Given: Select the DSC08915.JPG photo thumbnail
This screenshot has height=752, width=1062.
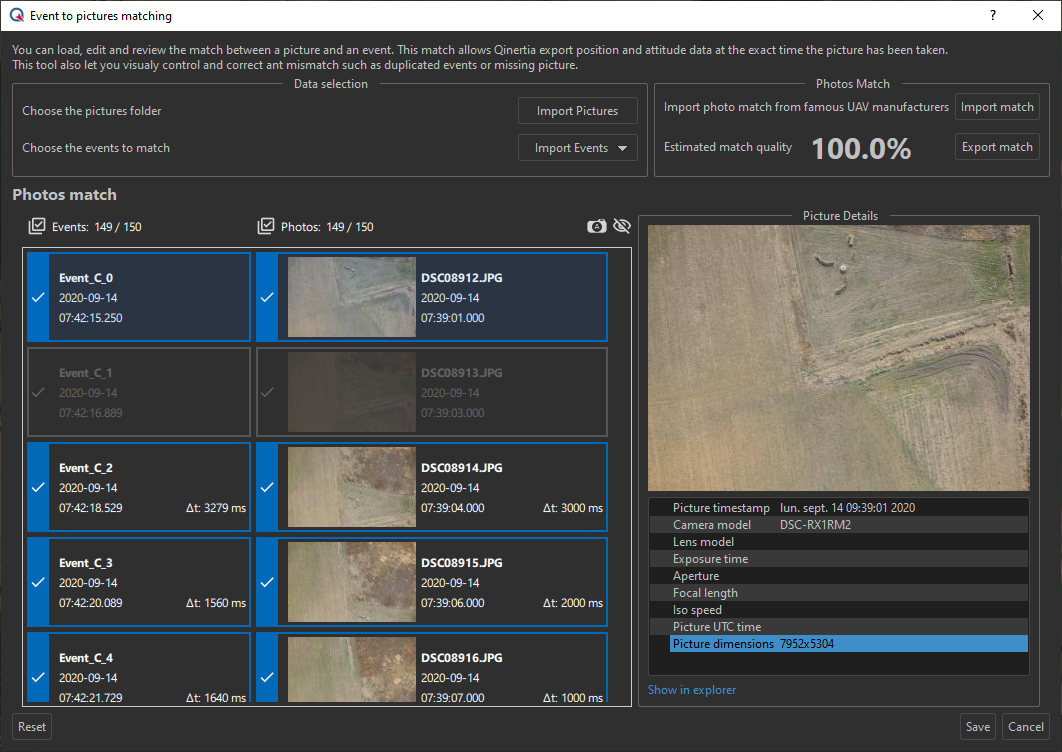Looking at the screenshot, I should (351, 582).
